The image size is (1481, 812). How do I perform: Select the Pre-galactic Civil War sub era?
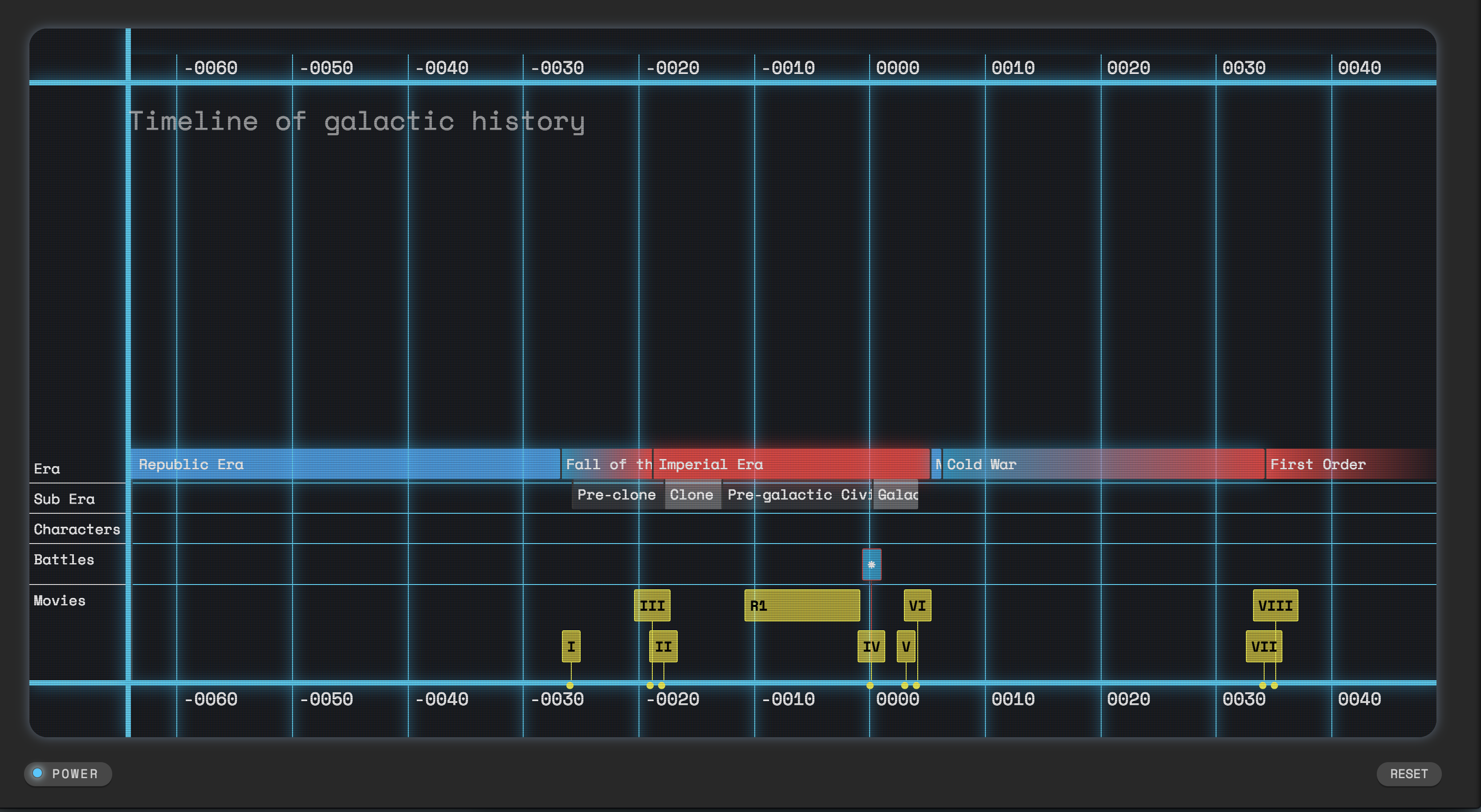coord(797,495)
